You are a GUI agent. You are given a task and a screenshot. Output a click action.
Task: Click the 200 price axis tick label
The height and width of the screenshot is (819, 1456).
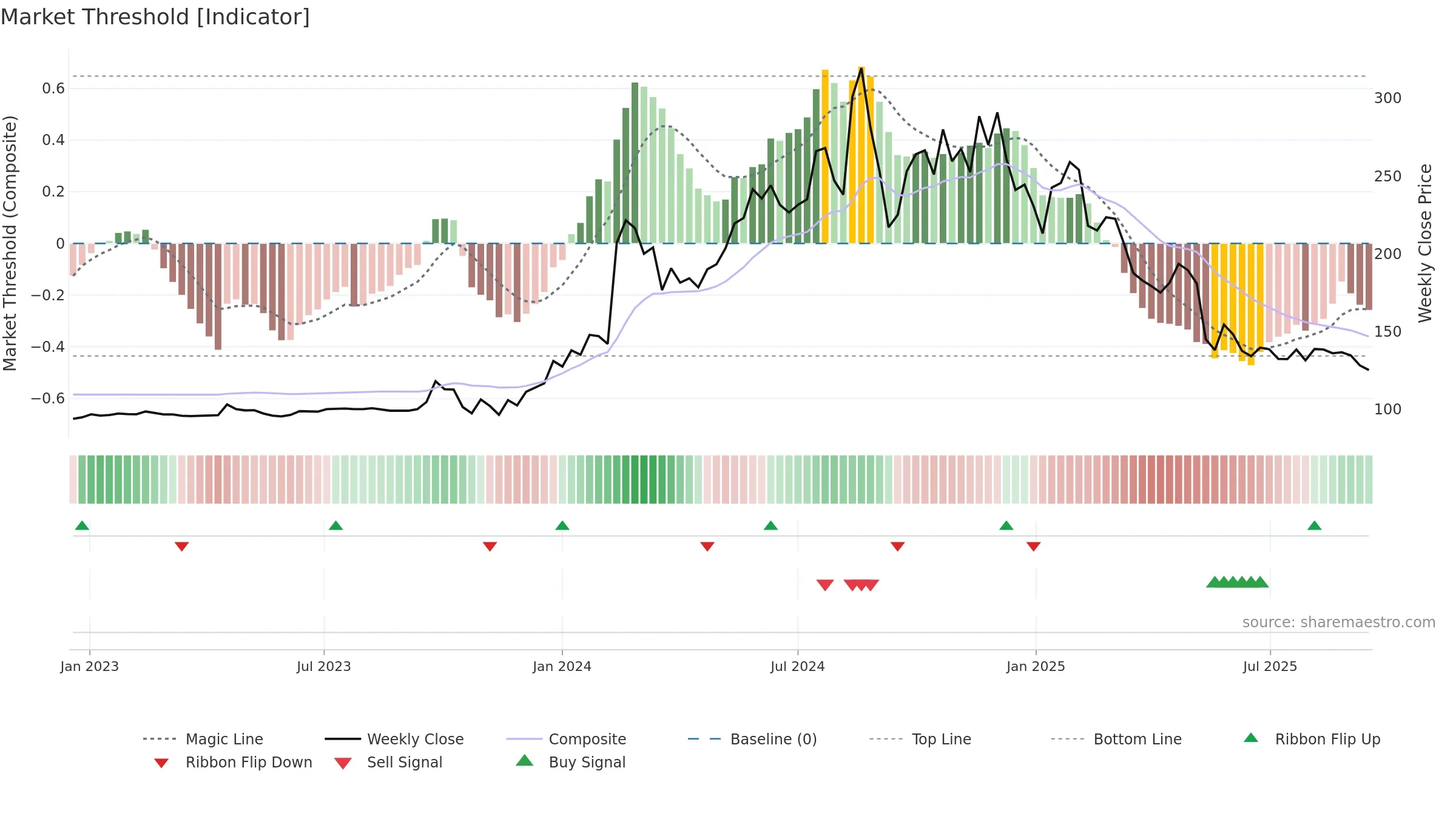(1388, 254)
